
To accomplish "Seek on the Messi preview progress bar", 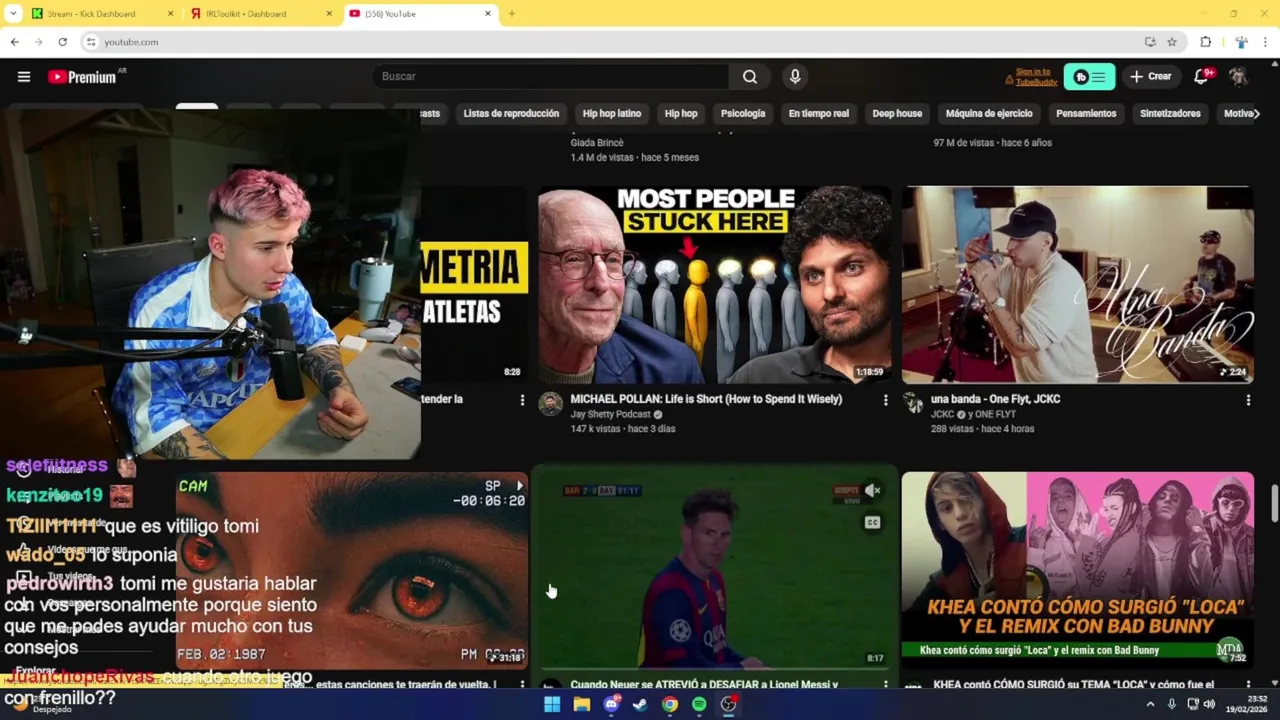I will (x=714, y=668).
